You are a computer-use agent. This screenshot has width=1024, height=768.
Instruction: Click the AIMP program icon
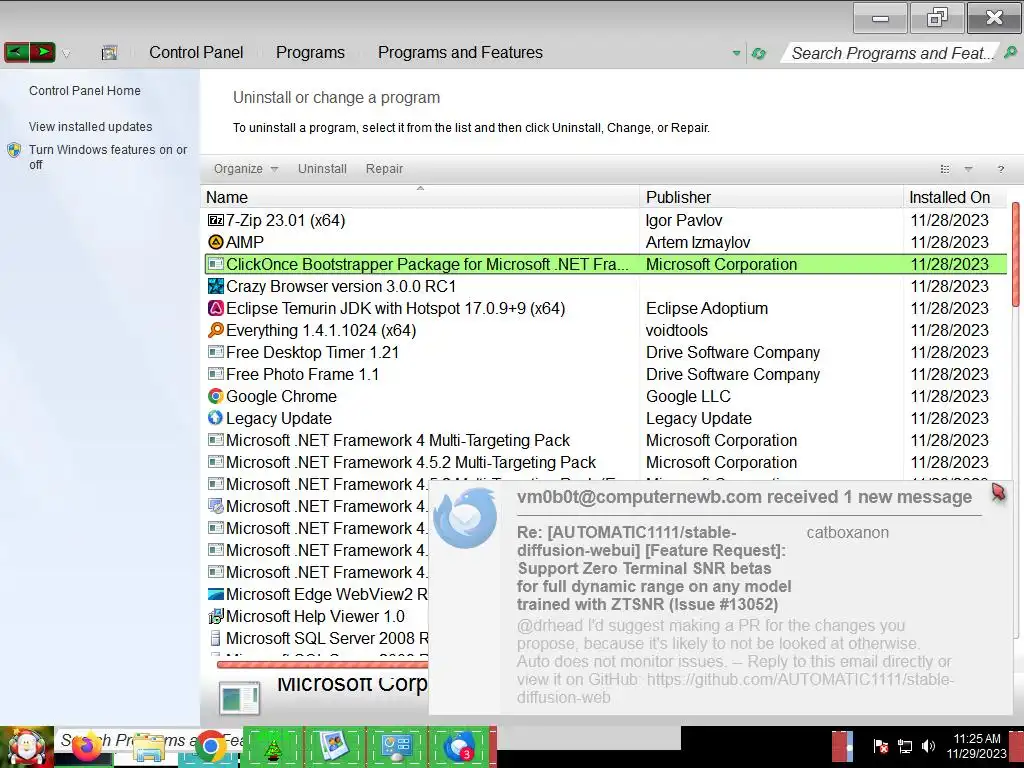(x=216, y=242)
